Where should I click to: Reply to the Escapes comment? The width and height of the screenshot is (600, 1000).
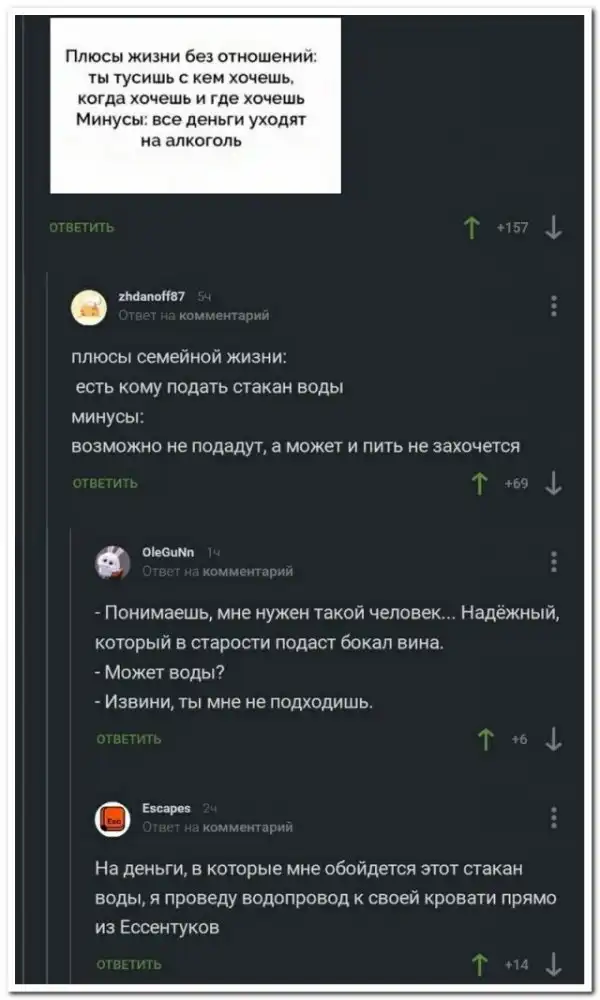(x=128, y=964)
